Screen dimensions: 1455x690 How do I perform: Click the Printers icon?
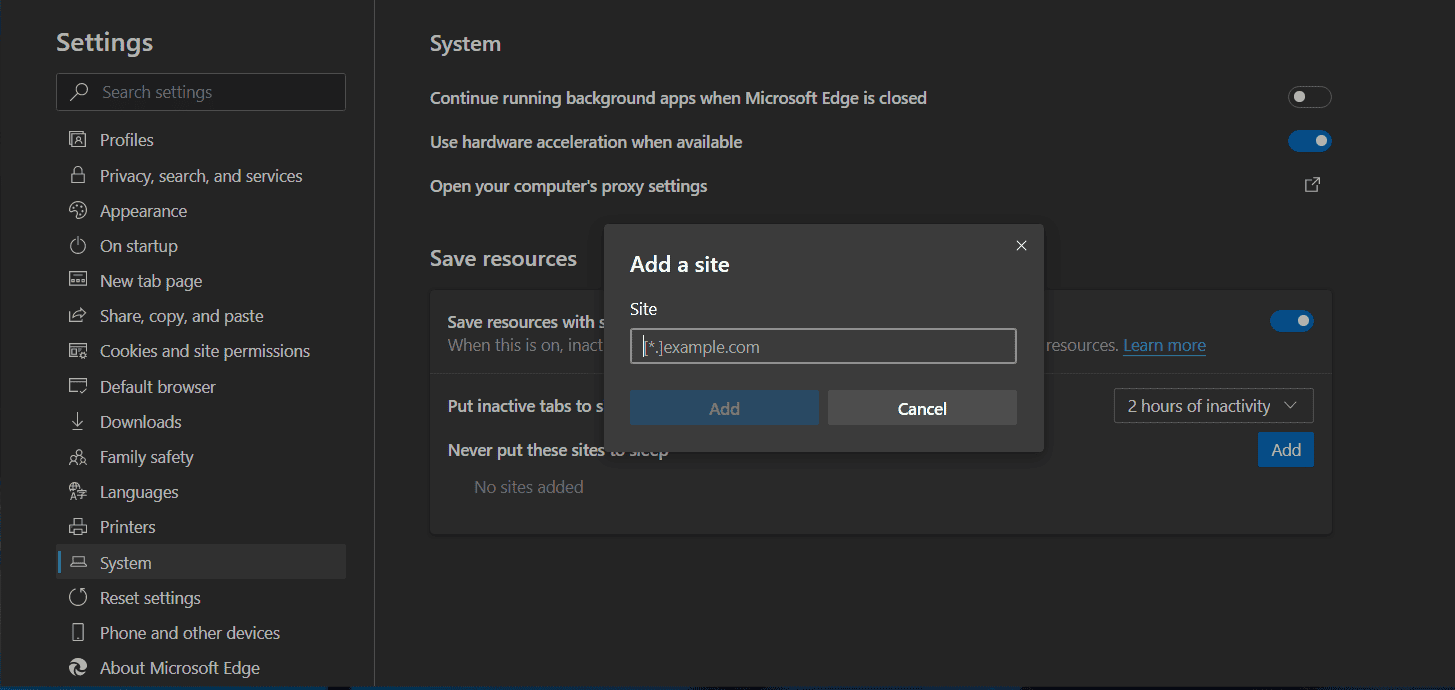click(x=78, y=526)
